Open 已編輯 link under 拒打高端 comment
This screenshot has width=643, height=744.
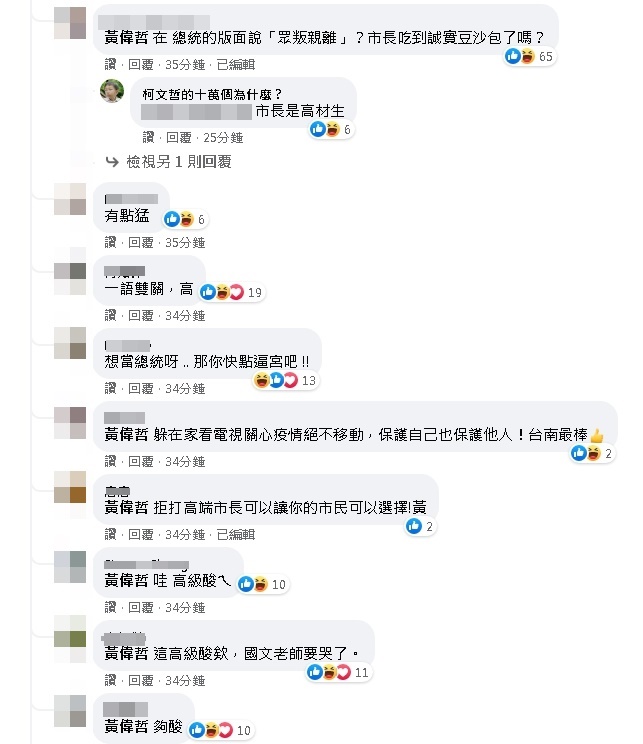pyautogui.click(x=236, y=535)
